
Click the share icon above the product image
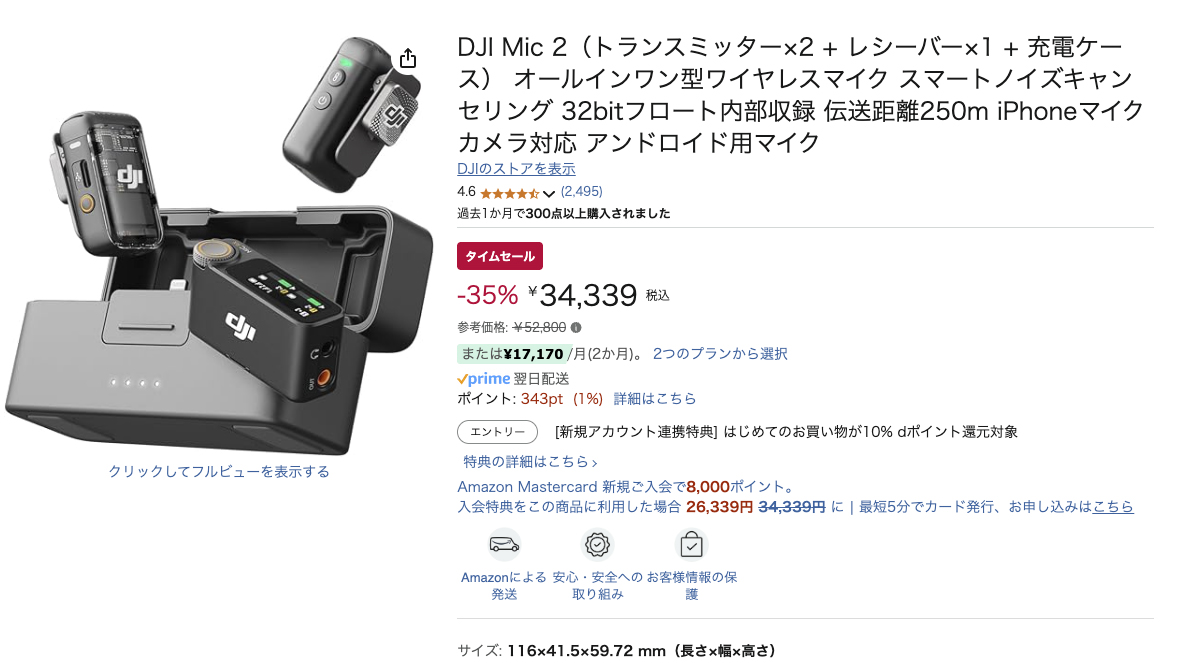pos(408,58)
